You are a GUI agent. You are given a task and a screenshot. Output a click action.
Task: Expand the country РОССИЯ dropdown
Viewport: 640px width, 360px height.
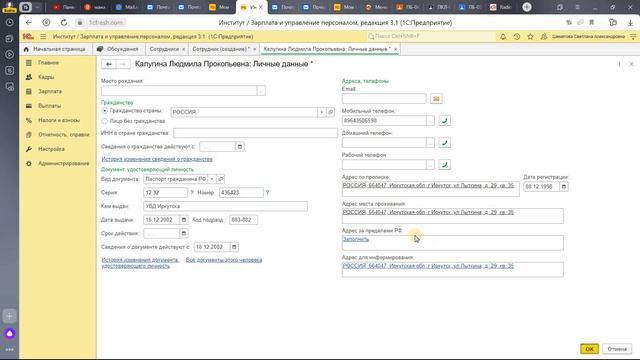point(322,112)
